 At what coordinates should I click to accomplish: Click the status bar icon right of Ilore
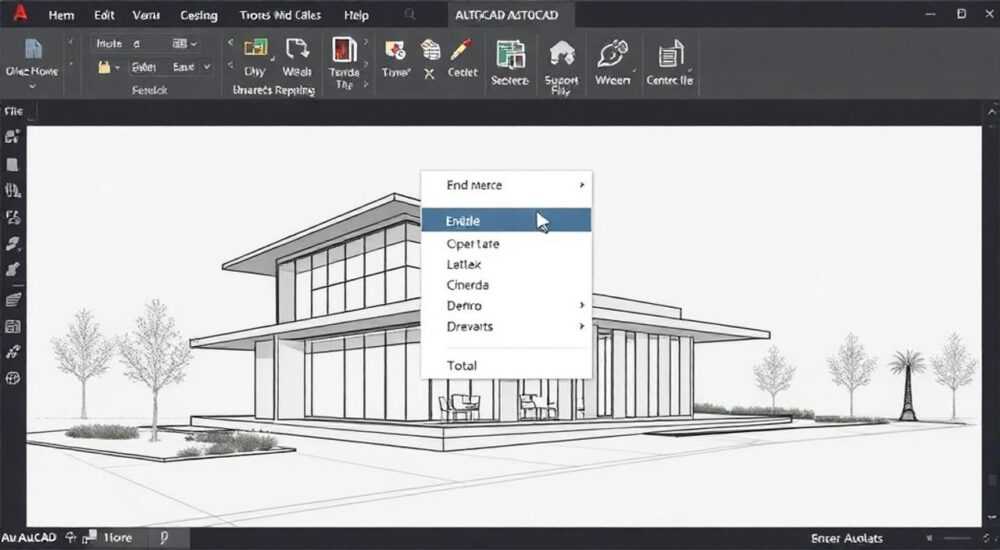(164, 538)
